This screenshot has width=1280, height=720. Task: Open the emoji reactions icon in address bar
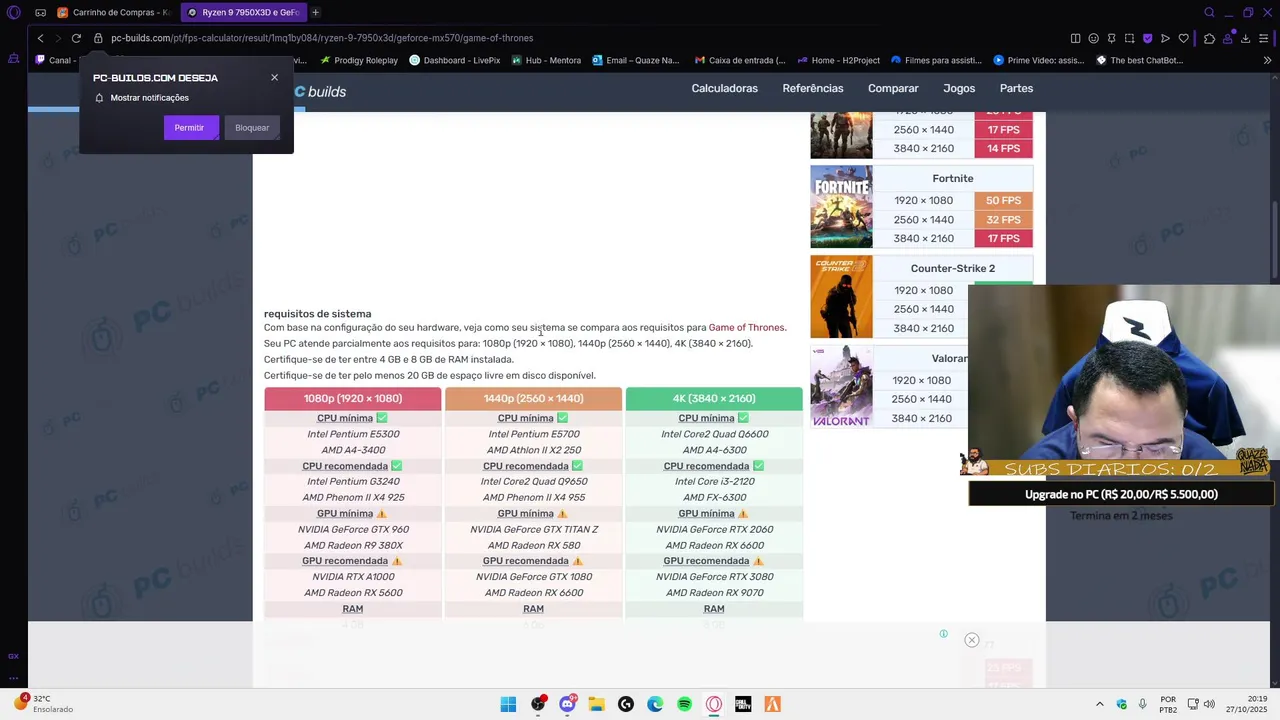(1093, 38)
